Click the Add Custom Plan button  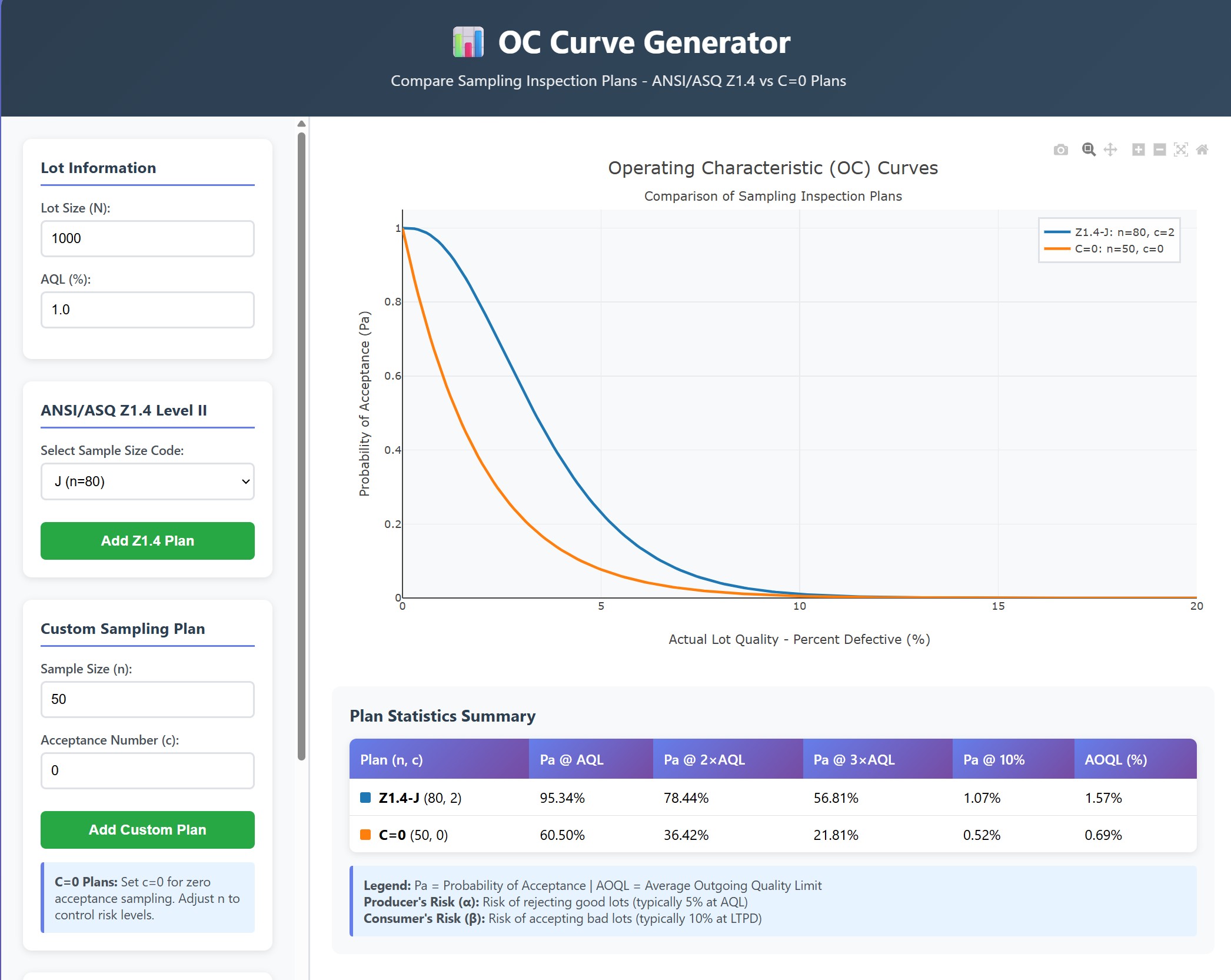(x=147, y=830)
